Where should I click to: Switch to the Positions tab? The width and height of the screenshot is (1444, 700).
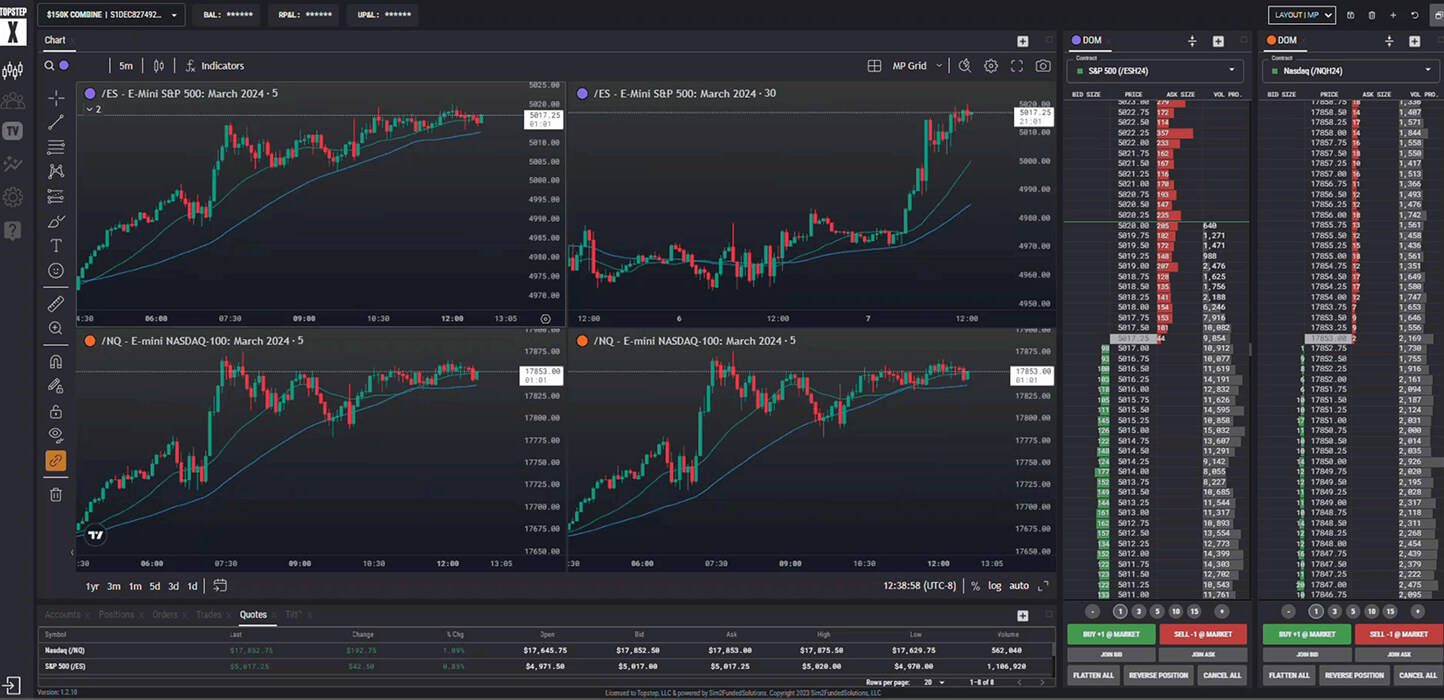[x=116, y=614]
